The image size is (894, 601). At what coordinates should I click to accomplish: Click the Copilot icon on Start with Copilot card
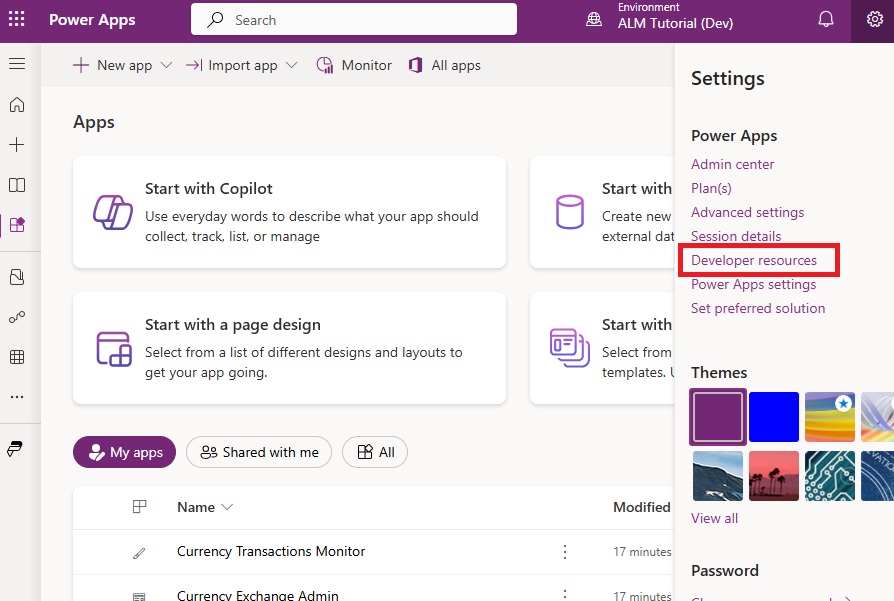[113, 212]
